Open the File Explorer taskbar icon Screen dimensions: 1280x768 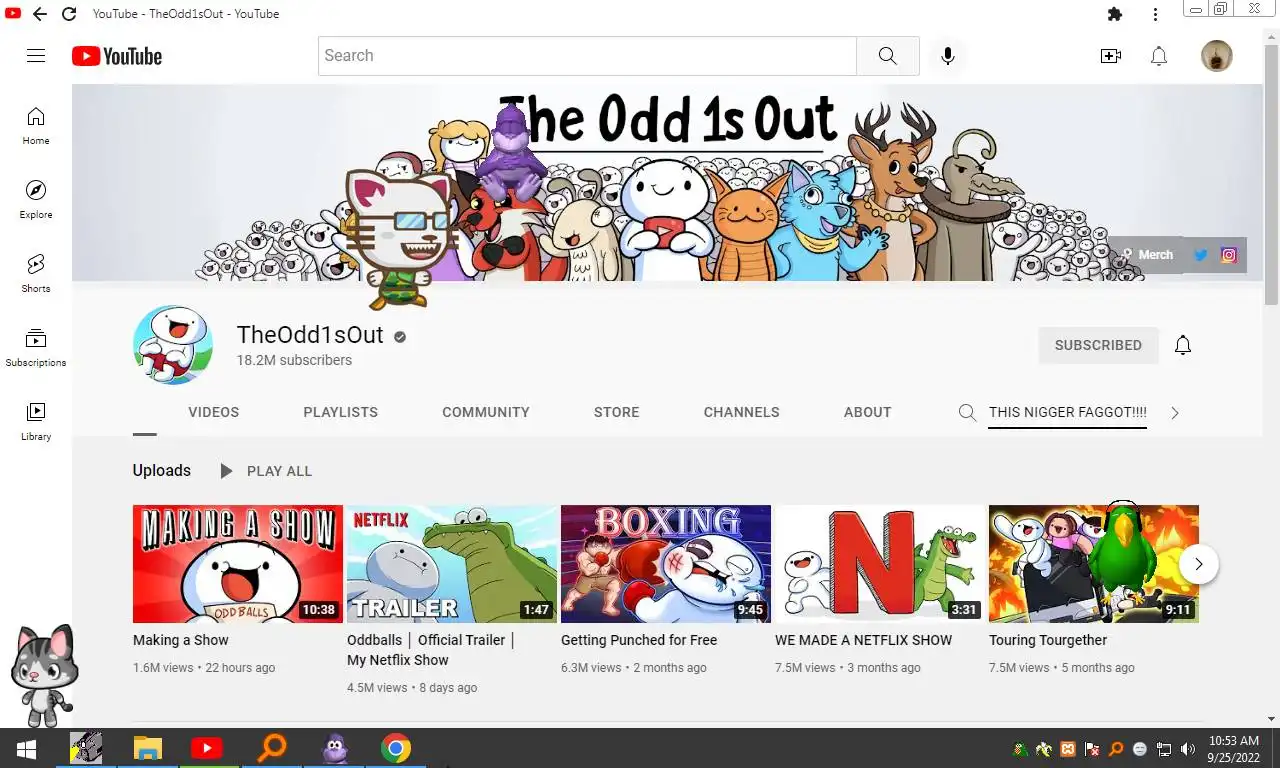[x=147, y=748]
